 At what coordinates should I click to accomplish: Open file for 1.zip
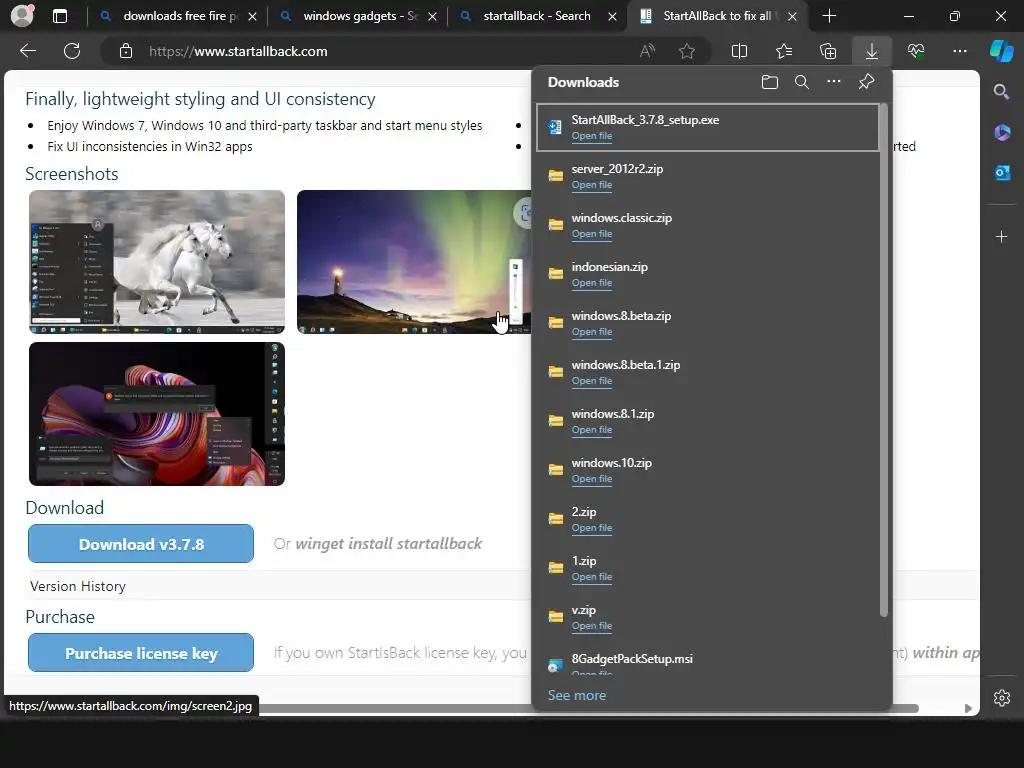tap(592, 577)
